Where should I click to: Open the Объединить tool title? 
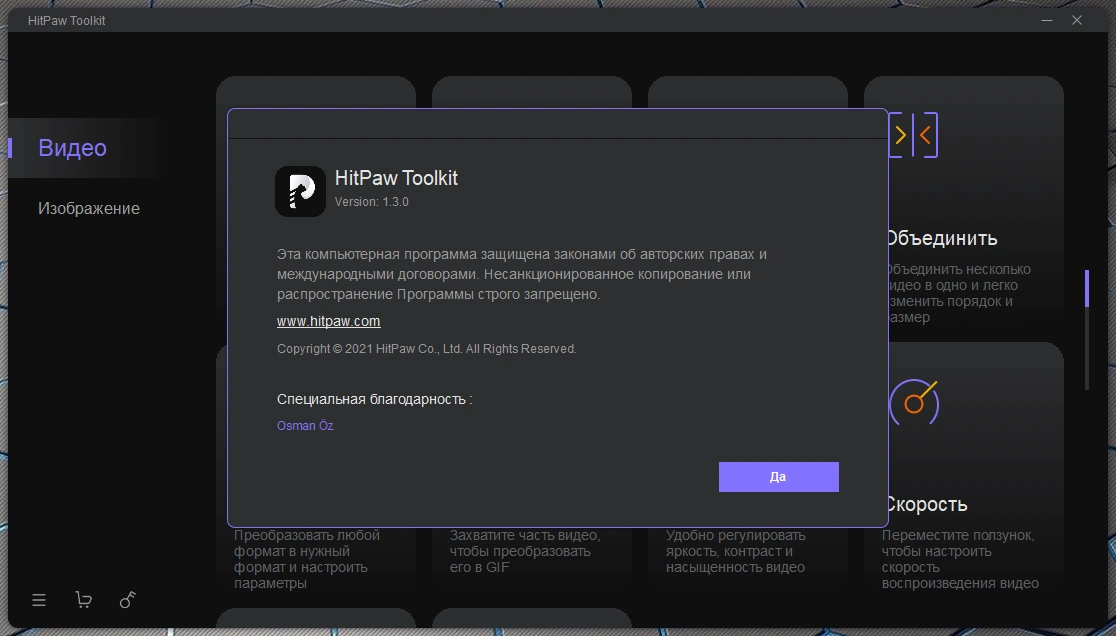coord(942,238)
